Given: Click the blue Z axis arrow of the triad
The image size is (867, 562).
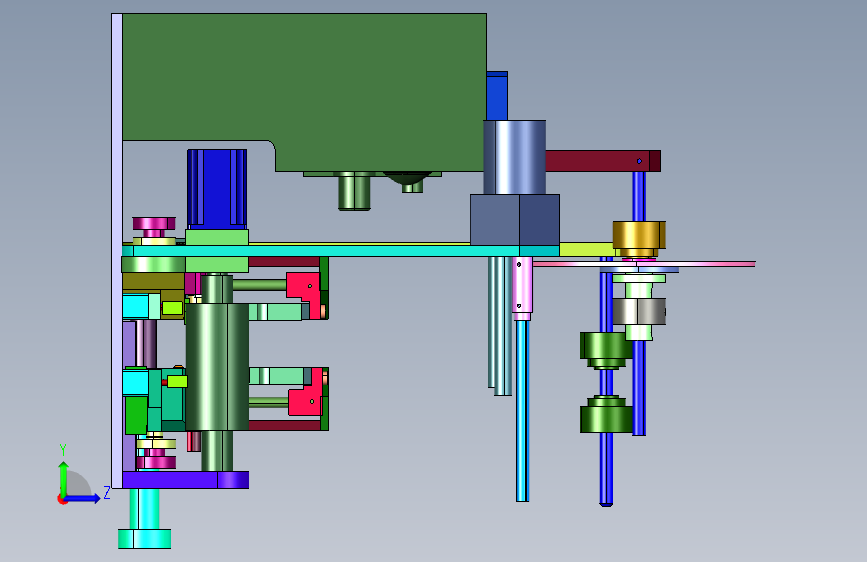Looking at the screenshot, I should 83,498.
